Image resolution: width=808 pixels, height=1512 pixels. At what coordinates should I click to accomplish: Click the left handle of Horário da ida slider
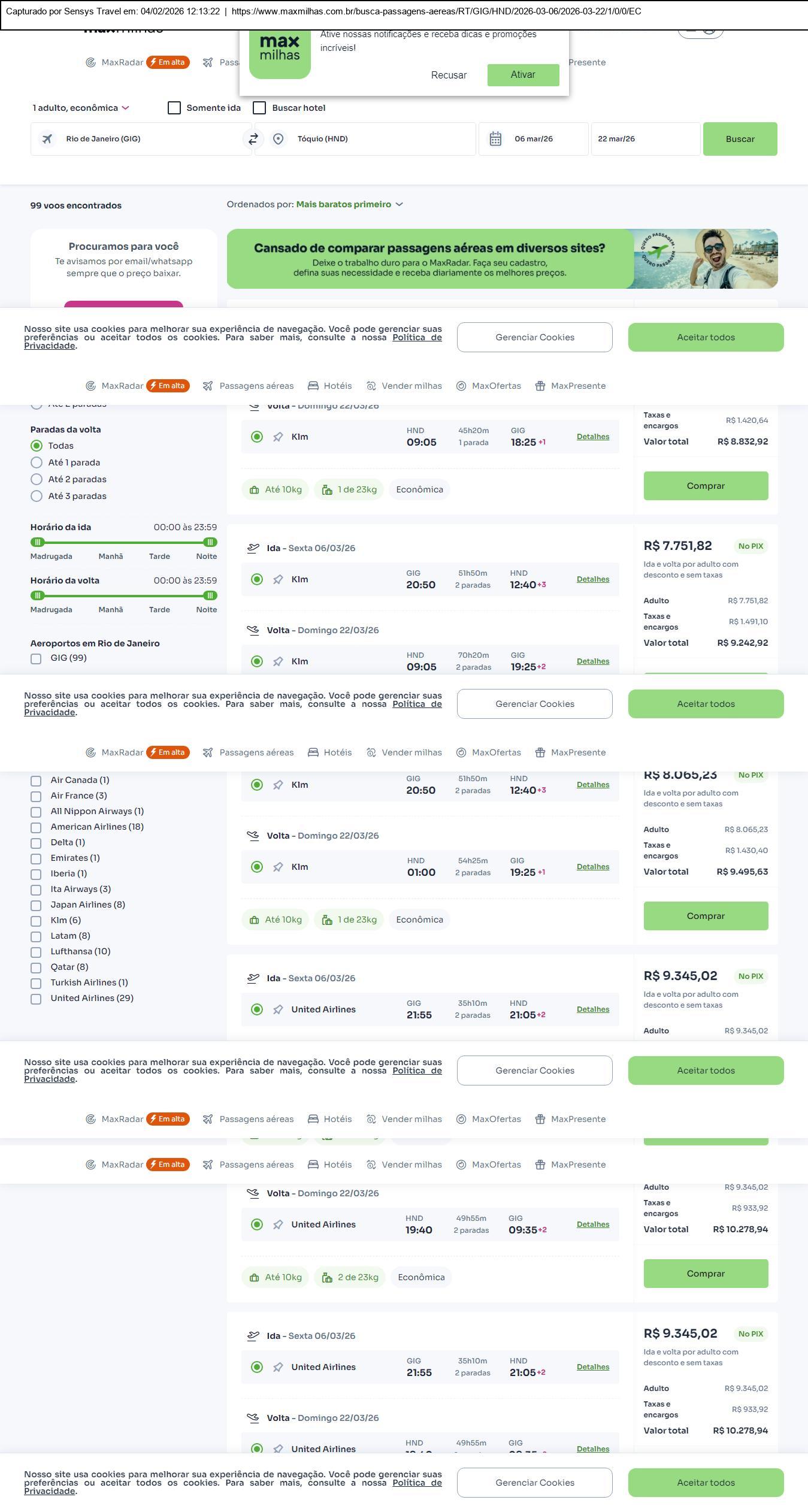[38, 542]
